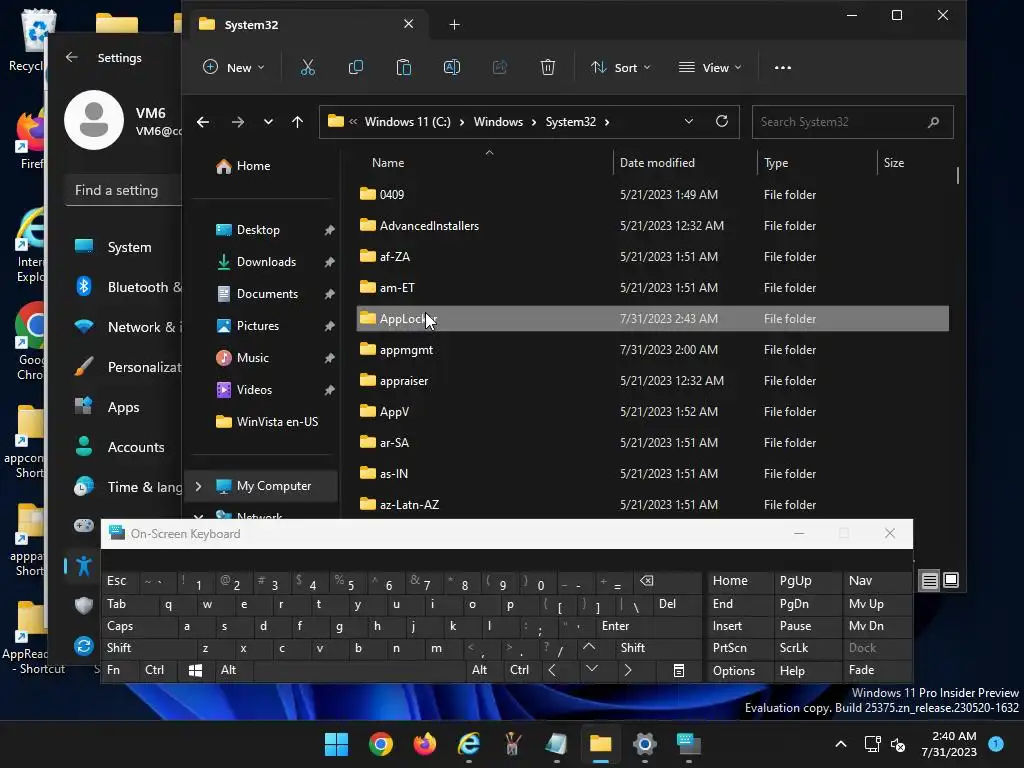Select the appmgmt folder row
The width and height of the screenshot is (1024, 768).
click(653, 349)
